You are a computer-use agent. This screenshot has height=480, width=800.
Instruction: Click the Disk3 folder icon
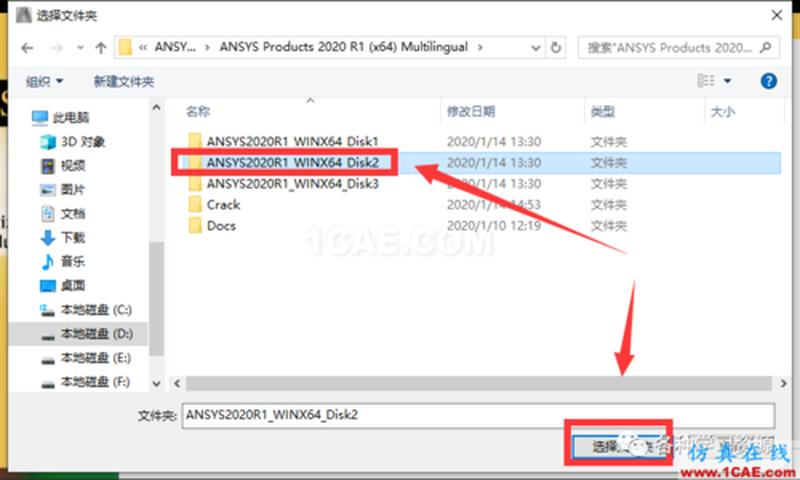tap(195, 184)
